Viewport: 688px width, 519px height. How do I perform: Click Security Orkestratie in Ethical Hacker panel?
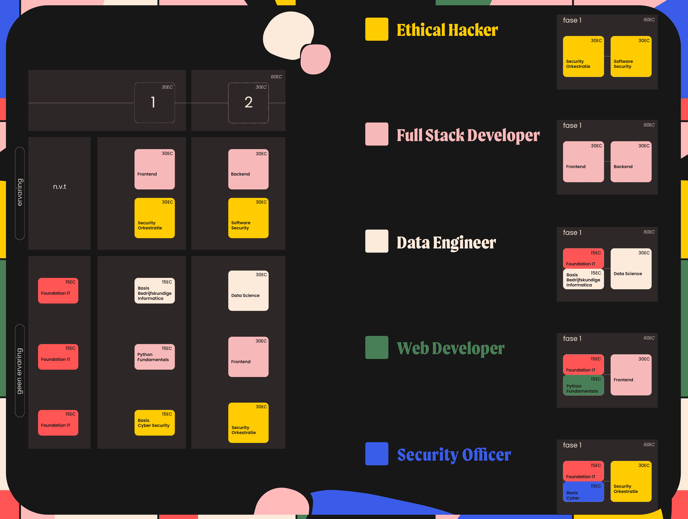pos(583,57)
